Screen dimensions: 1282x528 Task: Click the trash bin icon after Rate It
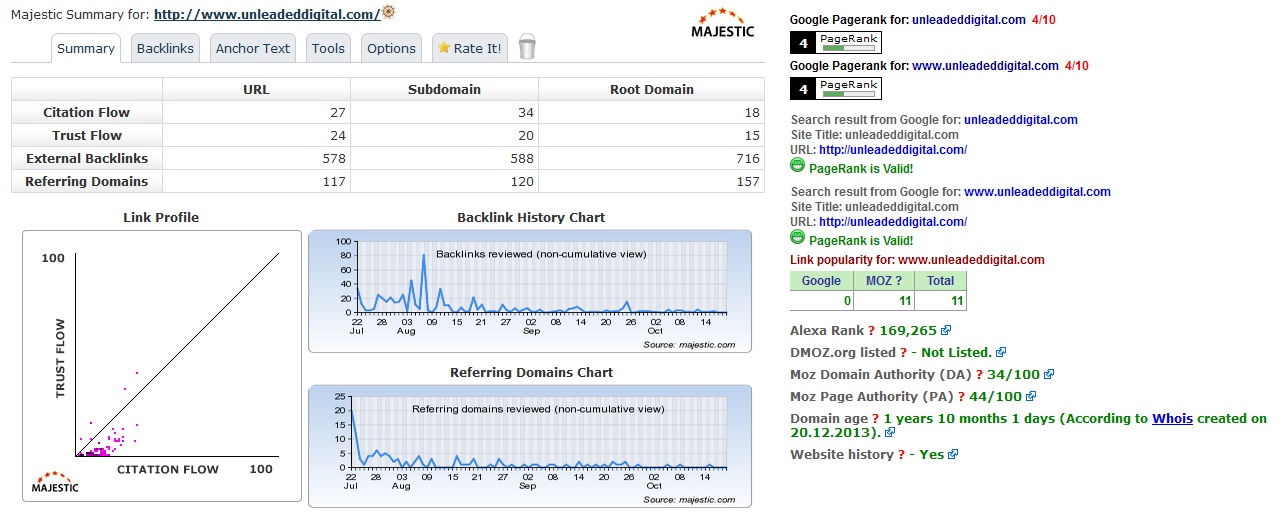pos(527,47)
